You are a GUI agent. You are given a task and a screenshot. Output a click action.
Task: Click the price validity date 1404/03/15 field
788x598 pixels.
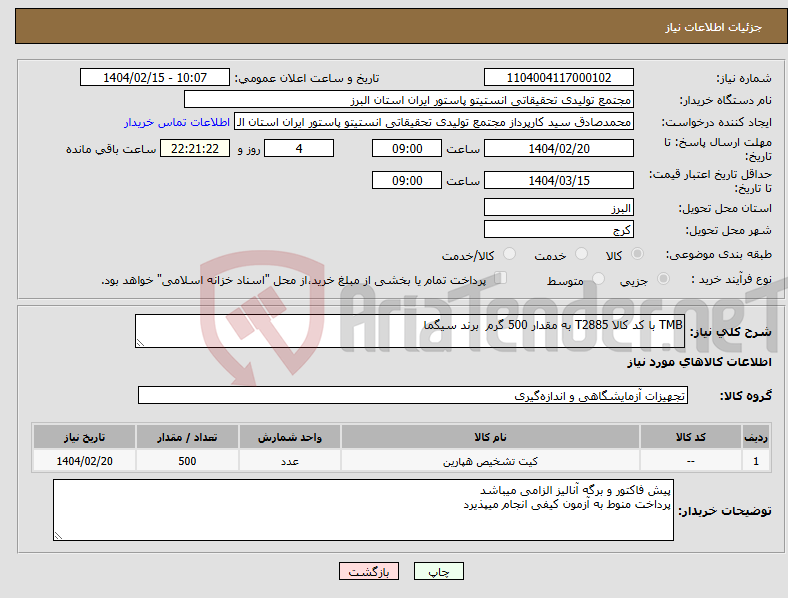558,180
